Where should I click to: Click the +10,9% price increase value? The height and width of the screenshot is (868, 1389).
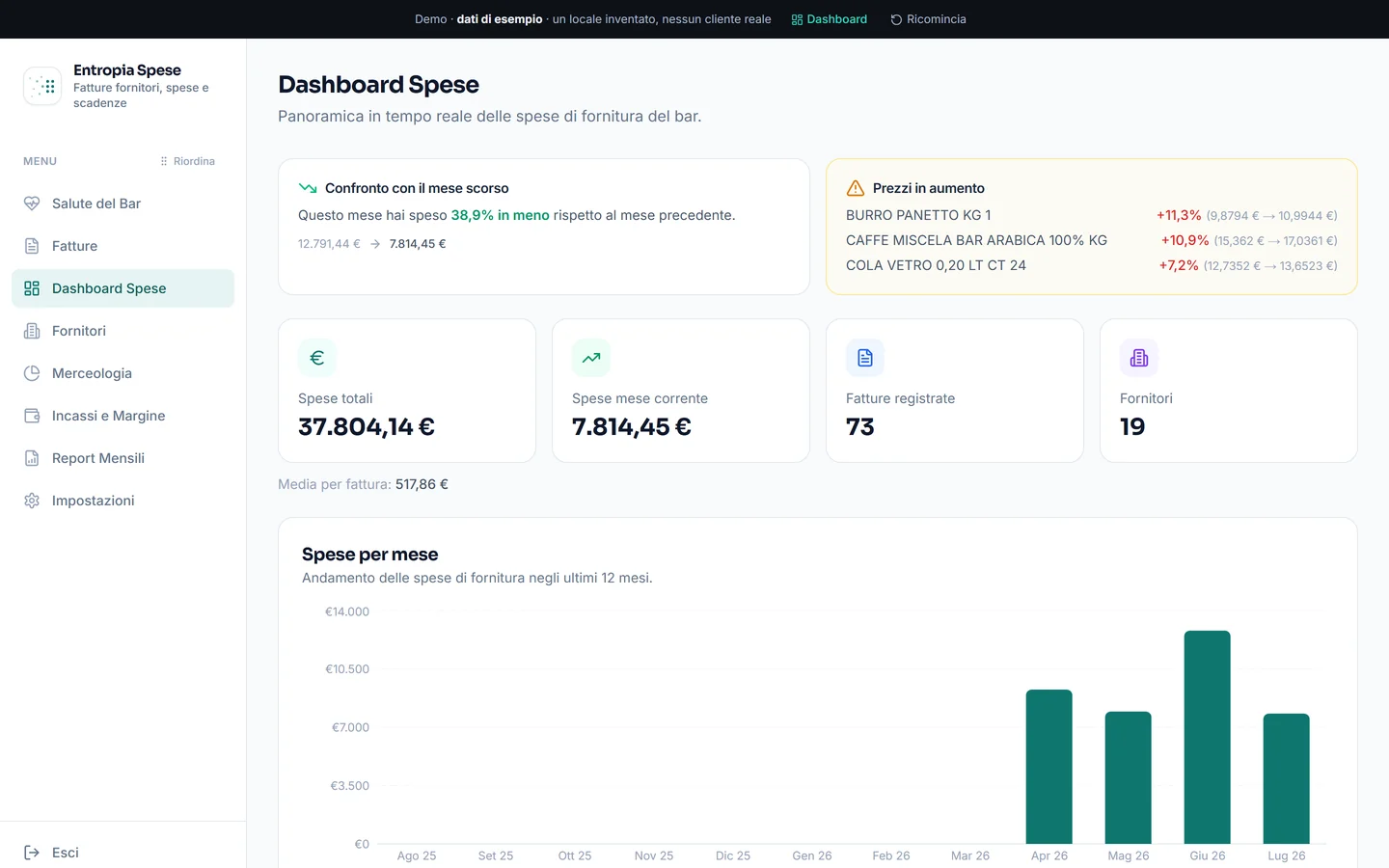pos(1185,240)
